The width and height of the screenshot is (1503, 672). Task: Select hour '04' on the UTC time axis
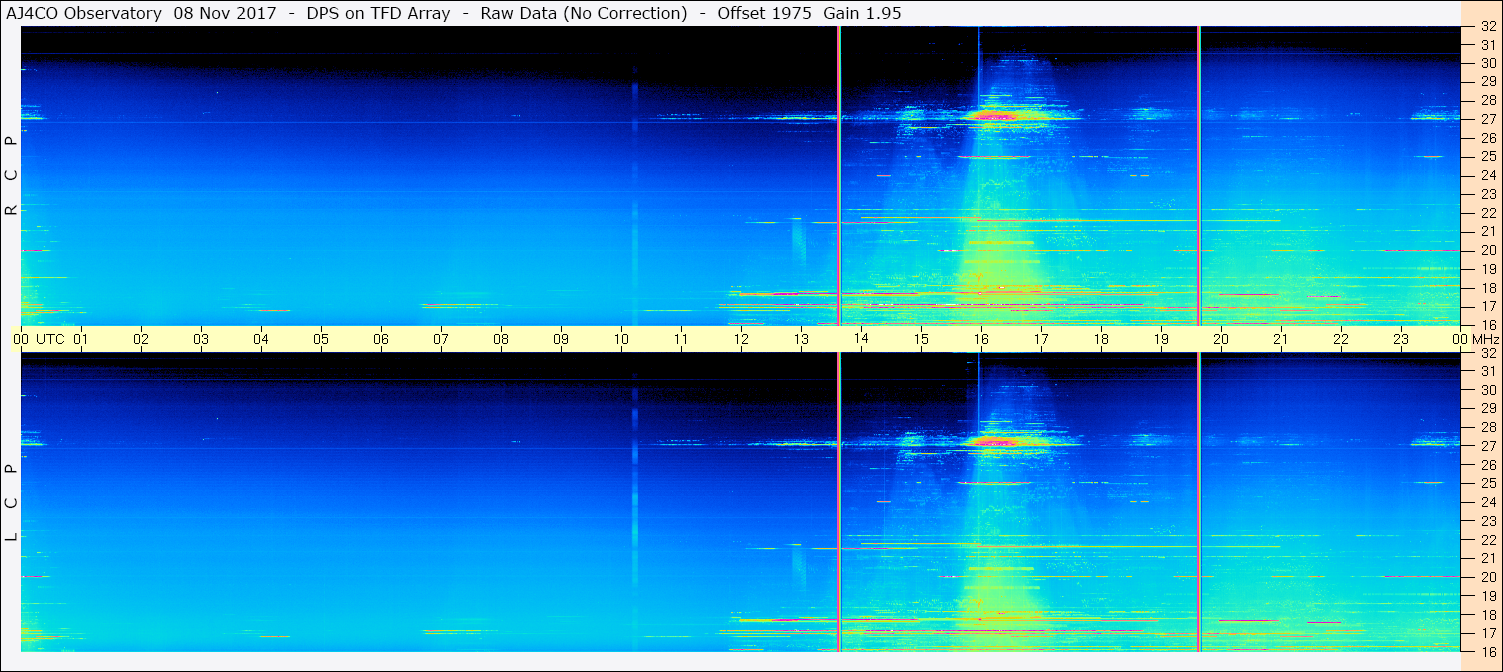(261, 339)
